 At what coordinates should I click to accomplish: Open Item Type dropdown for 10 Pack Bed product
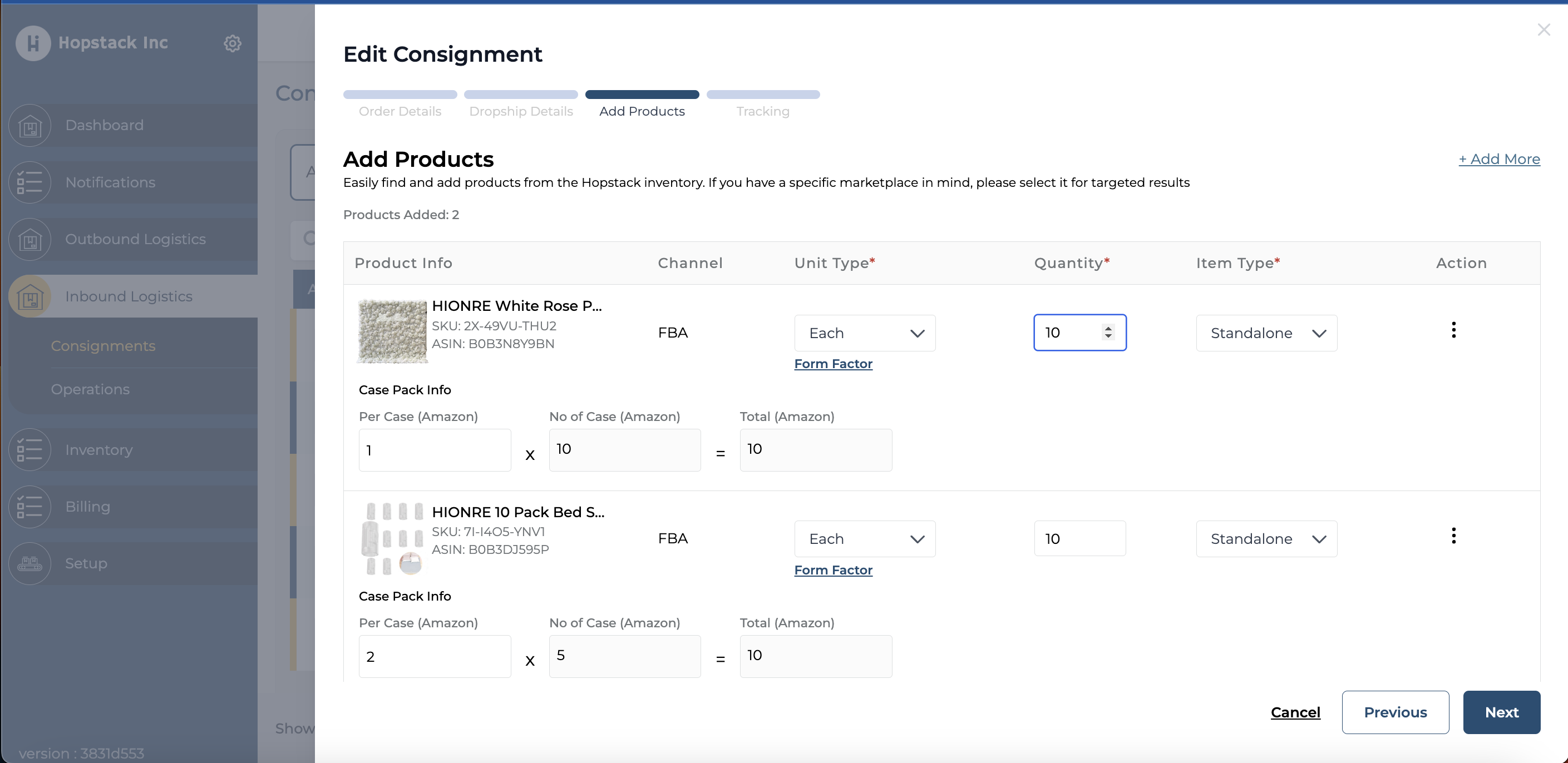coord(1266,539)
